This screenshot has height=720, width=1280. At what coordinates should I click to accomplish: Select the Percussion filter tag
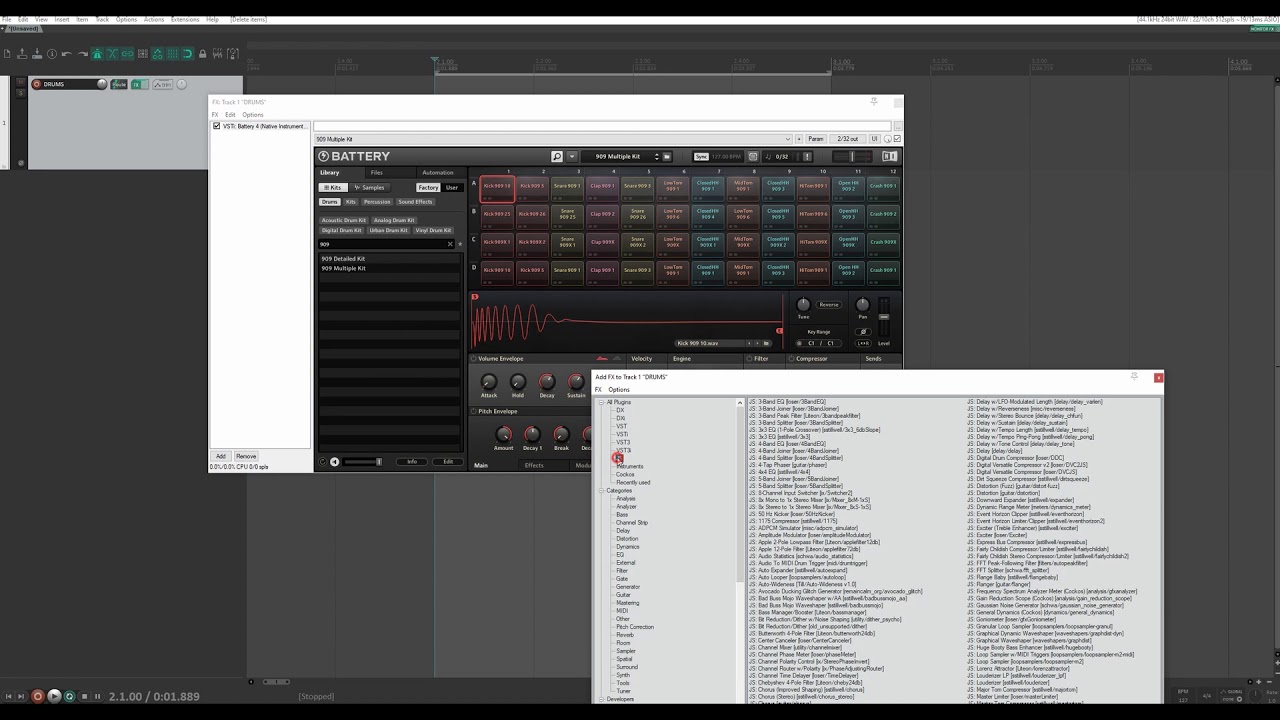pyautogui.click(x=377, y=202)
